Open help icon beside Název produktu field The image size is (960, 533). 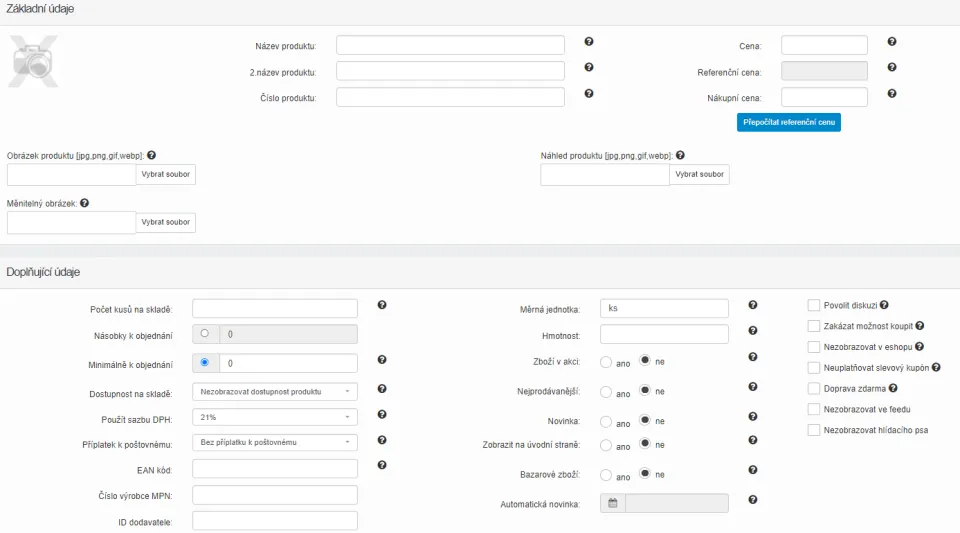click(x=588, y=42)
